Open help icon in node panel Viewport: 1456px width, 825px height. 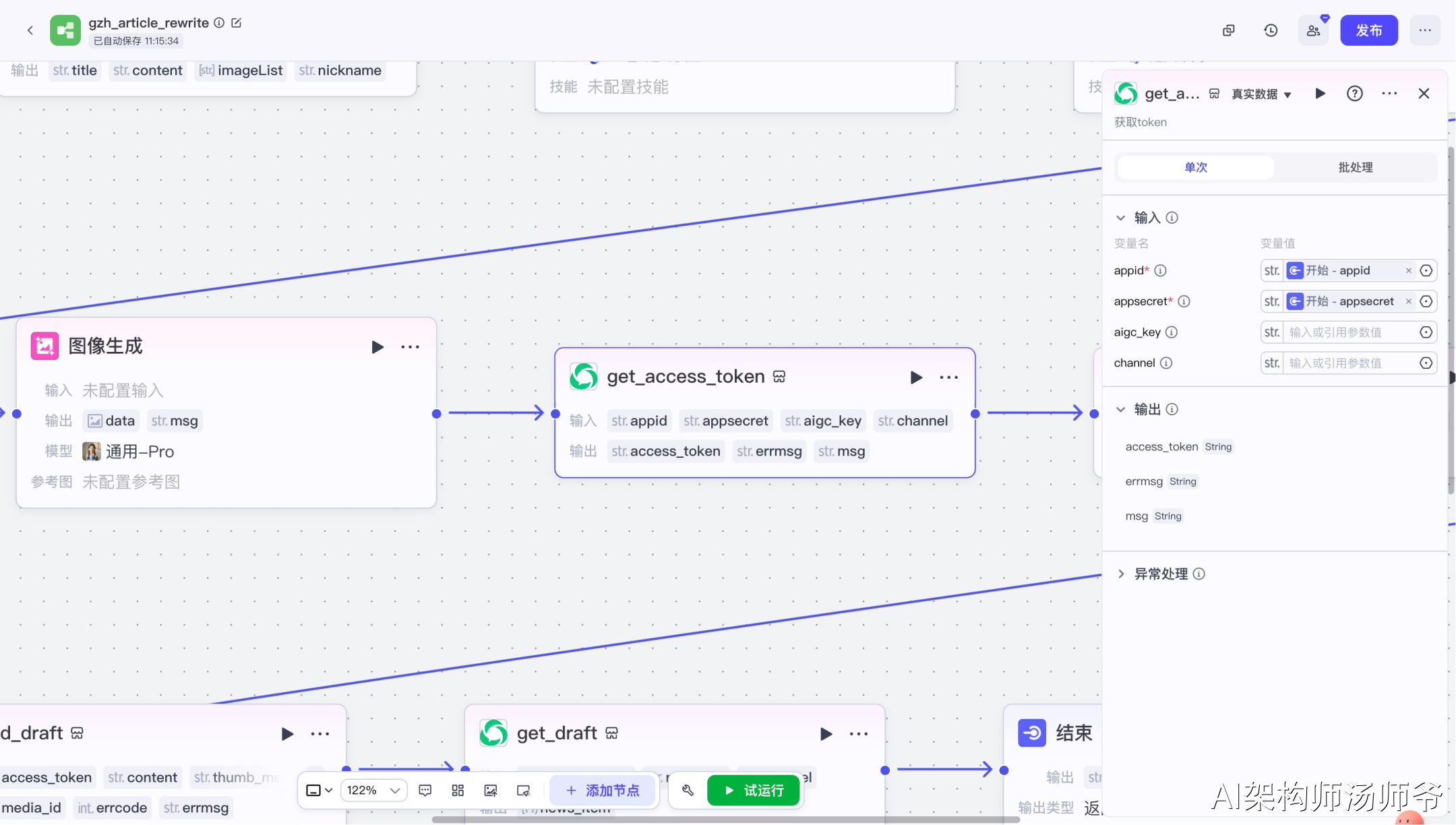click(x=1354, y=94)
